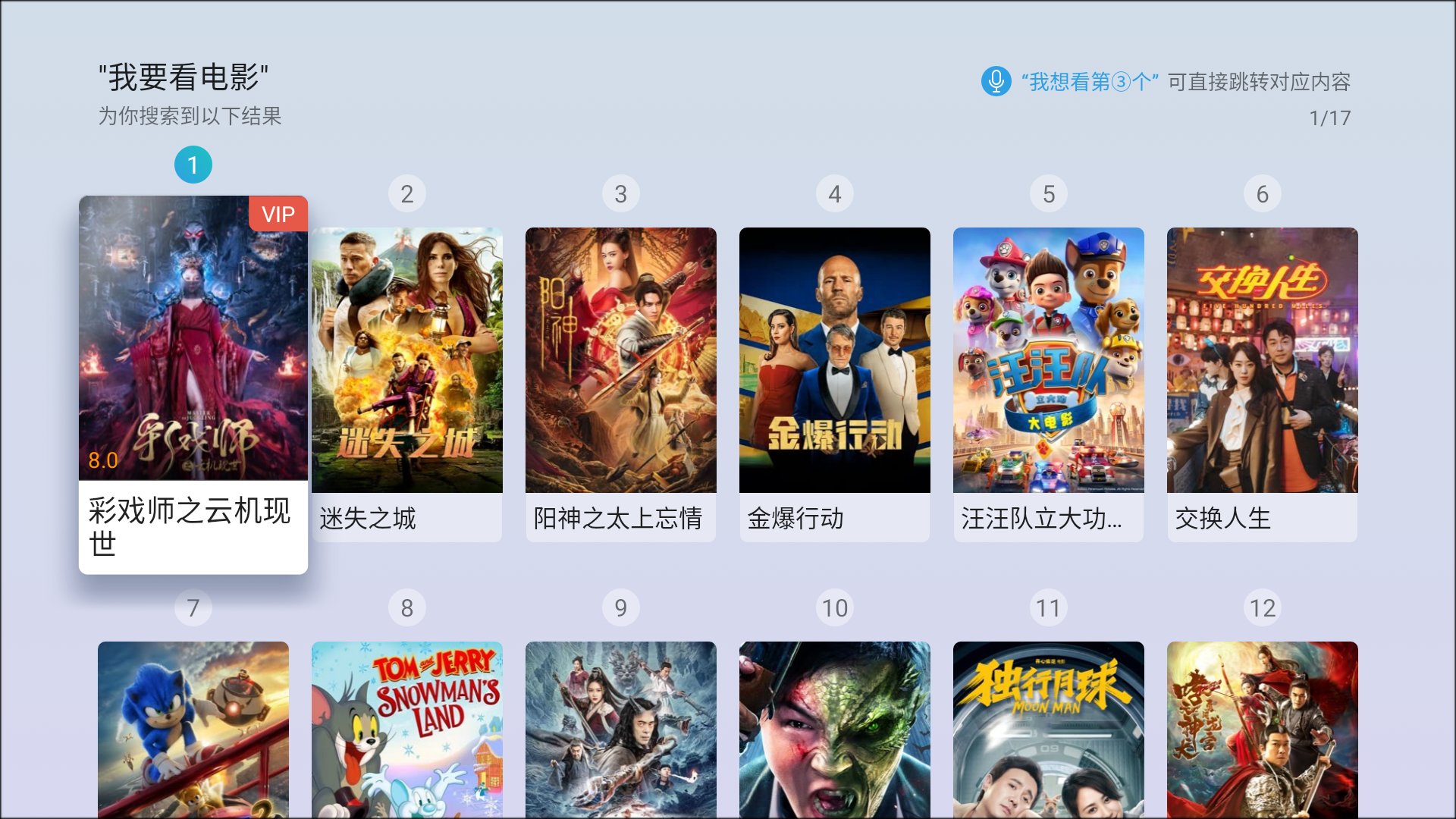Open the 阳神之太上忘情 poster
Screen dimensions: 1456x819
pos(621,360)
